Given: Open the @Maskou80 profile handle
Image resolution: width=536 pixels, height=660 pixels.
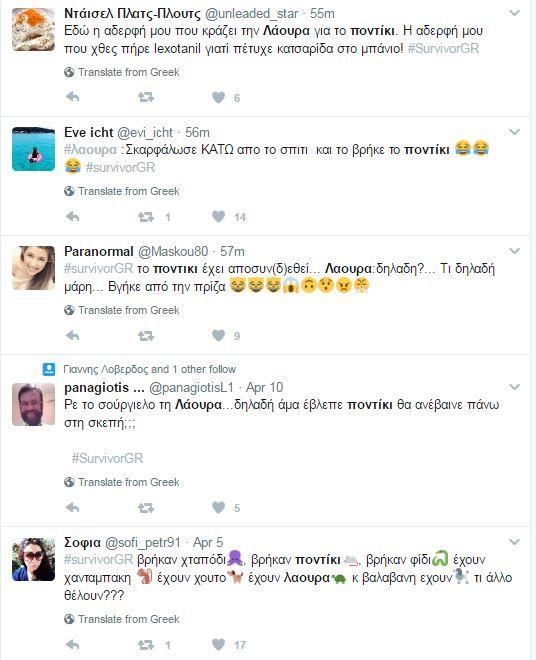Looking at the screenshot, I should 173,251.
